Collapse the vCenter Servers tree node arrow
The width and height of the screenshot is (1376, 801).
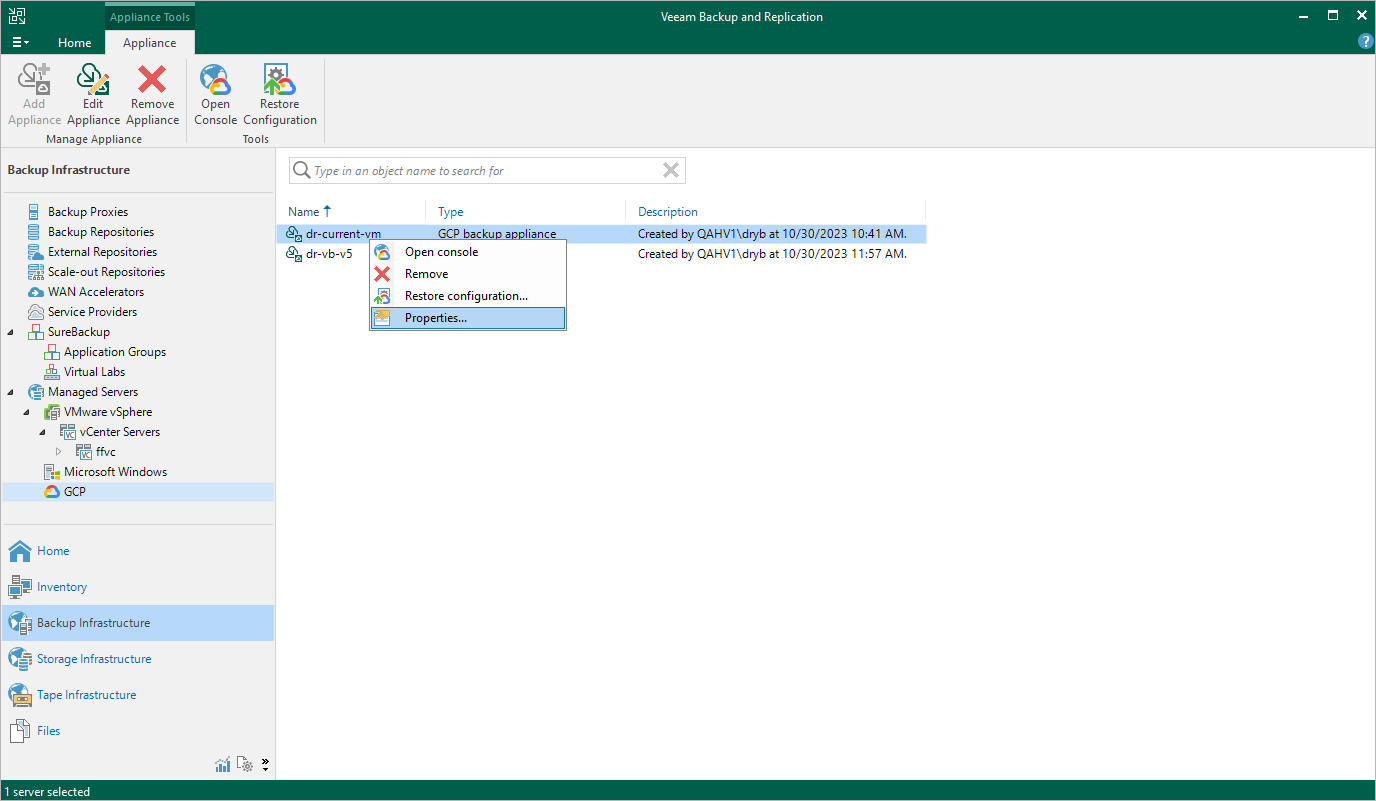pyautogui.click(x=43, y=432)
